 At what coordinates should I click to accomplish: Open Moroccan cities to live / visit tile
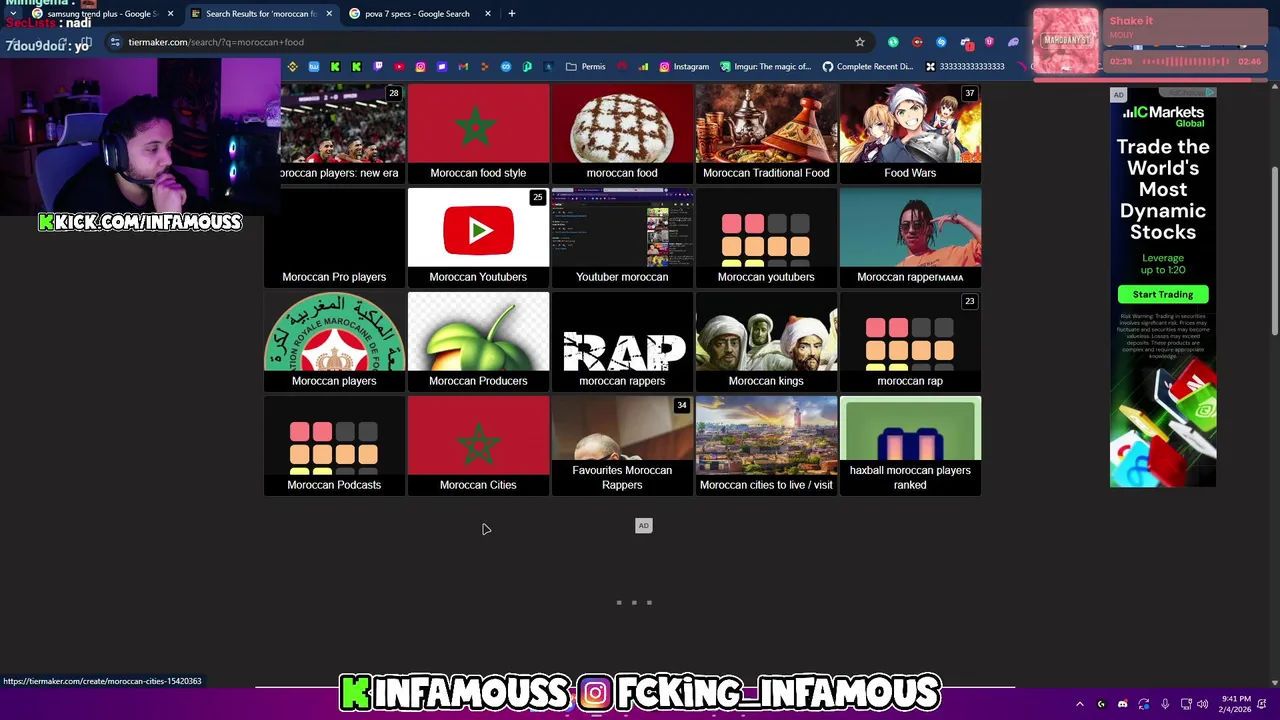[766, 445]
